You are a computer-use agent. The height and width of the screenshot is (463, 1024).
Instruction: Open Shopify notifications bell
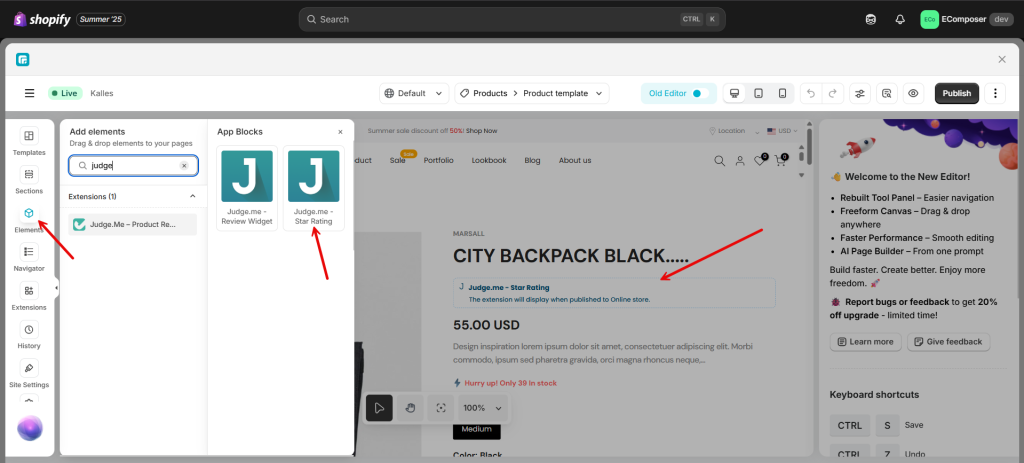[x=900, y=19]
